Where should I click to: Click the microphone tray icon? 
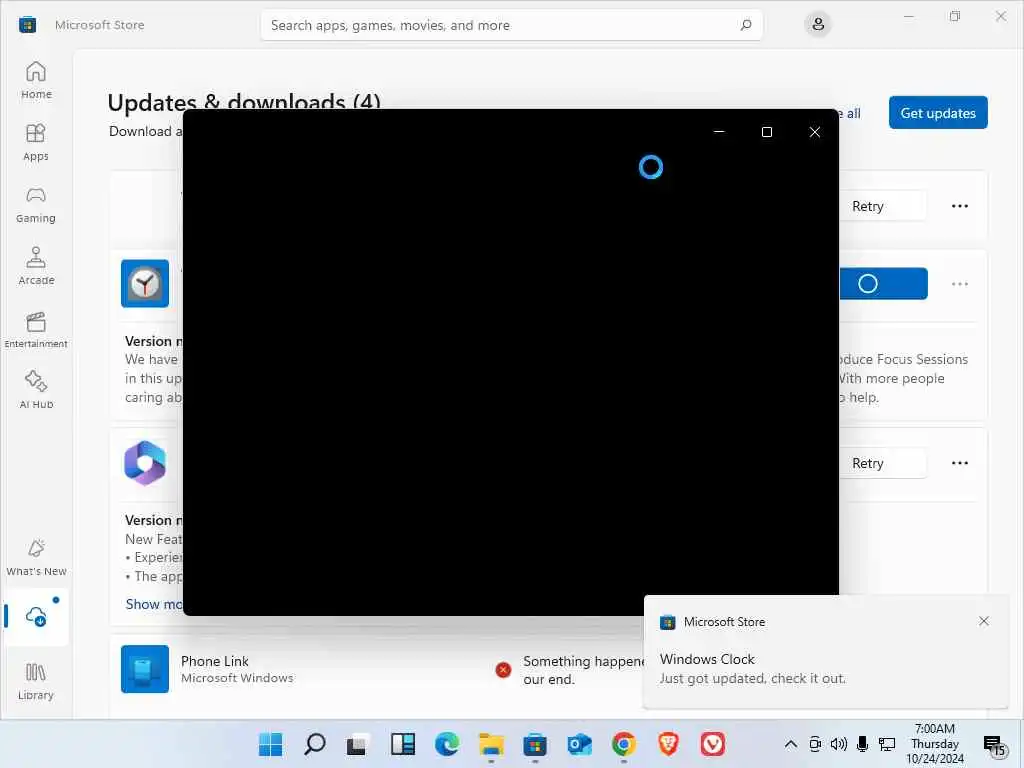pos(862,744)
